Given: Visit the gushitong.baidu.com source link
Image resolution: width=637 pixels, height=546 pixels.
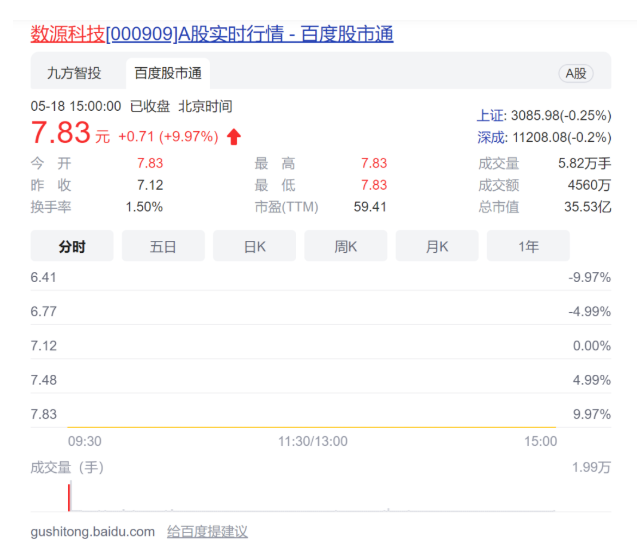Looking at the screenshot, I should tap(93, 531).
